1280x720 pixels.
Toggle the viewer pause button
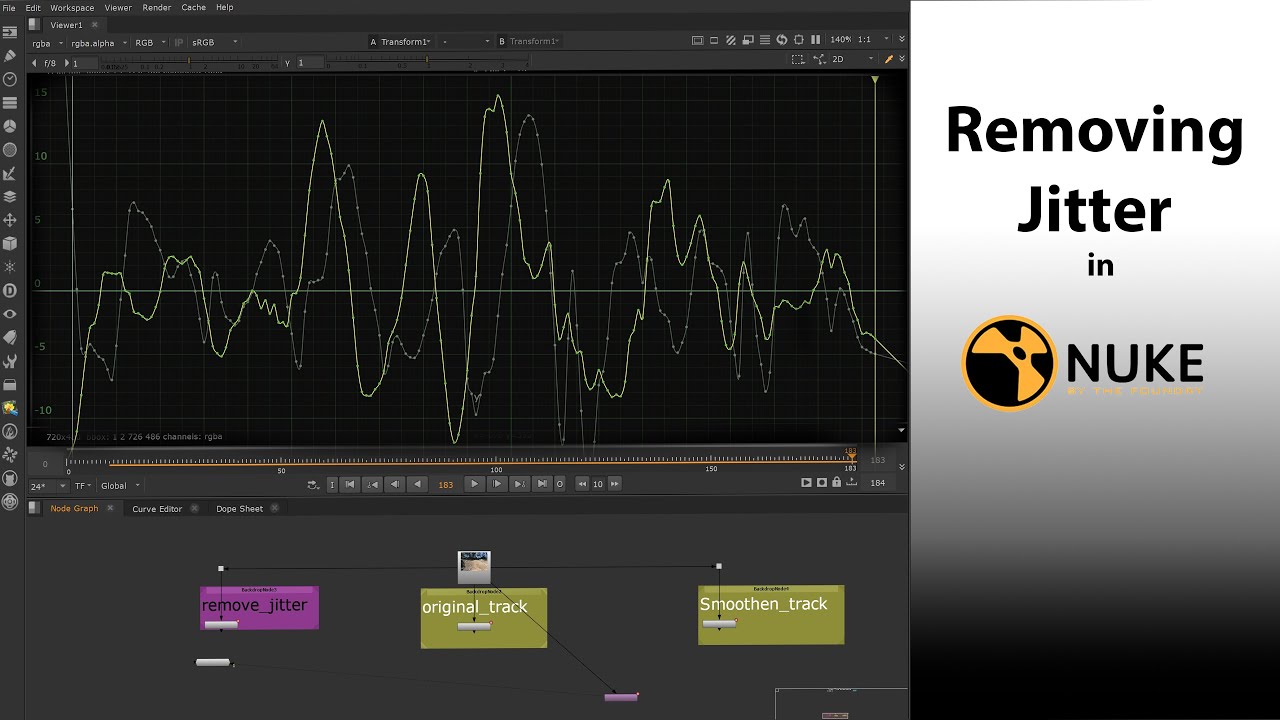815,40
